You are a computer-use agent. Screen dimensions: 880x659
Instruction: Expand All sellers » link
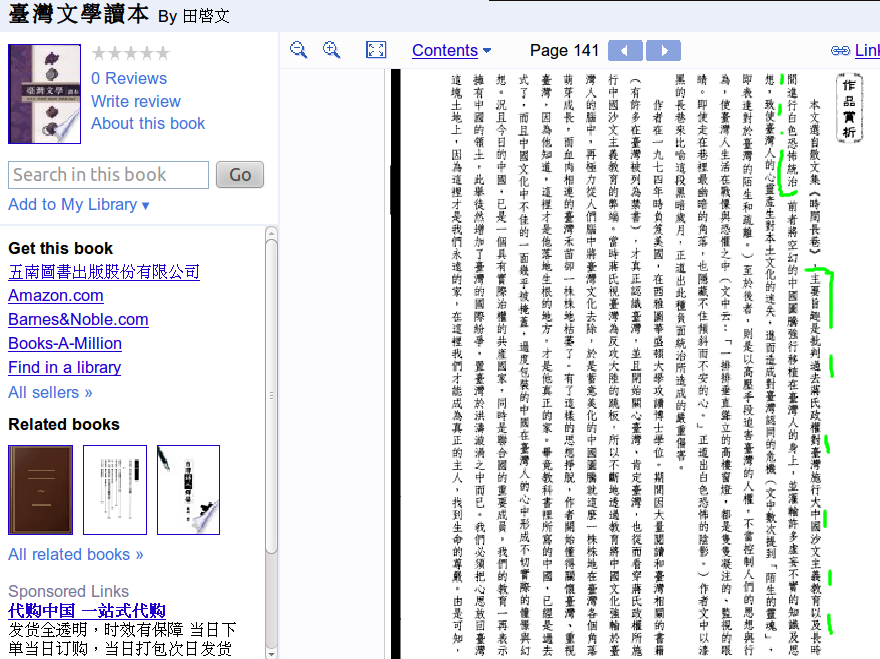tap(50, 392)
